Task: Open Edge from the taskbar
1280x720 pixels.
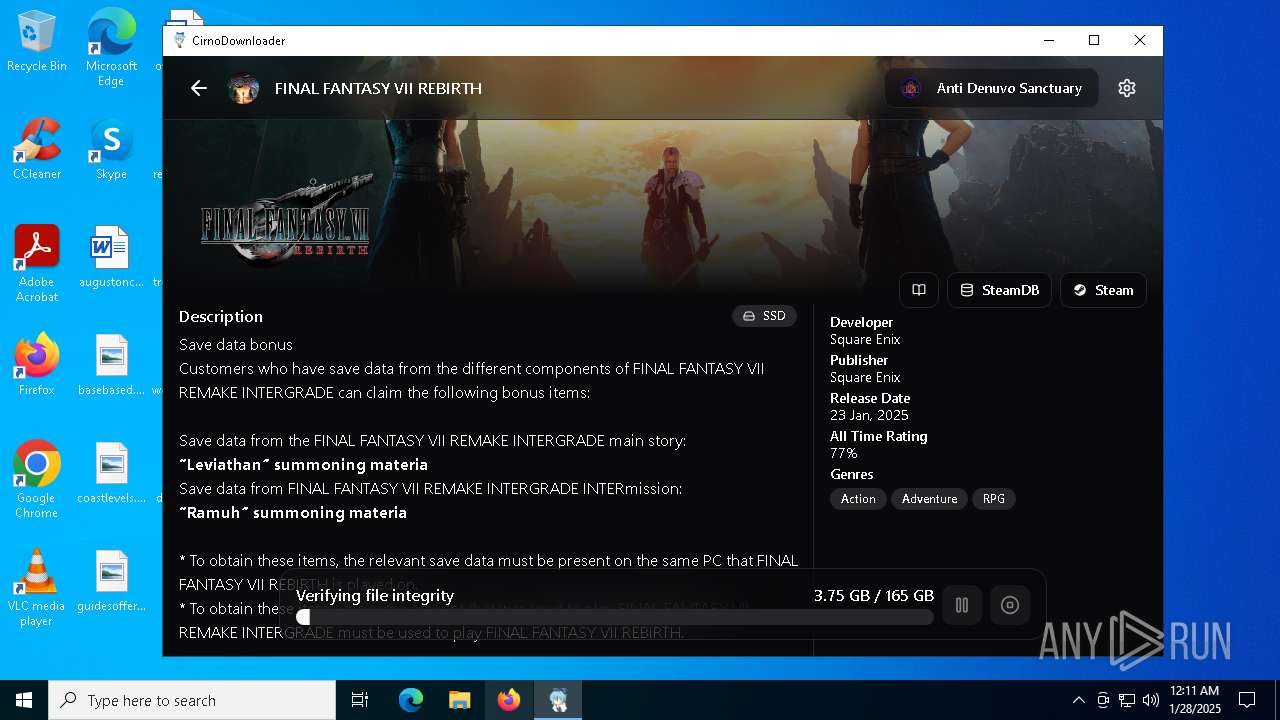Action: pos(411,700)
